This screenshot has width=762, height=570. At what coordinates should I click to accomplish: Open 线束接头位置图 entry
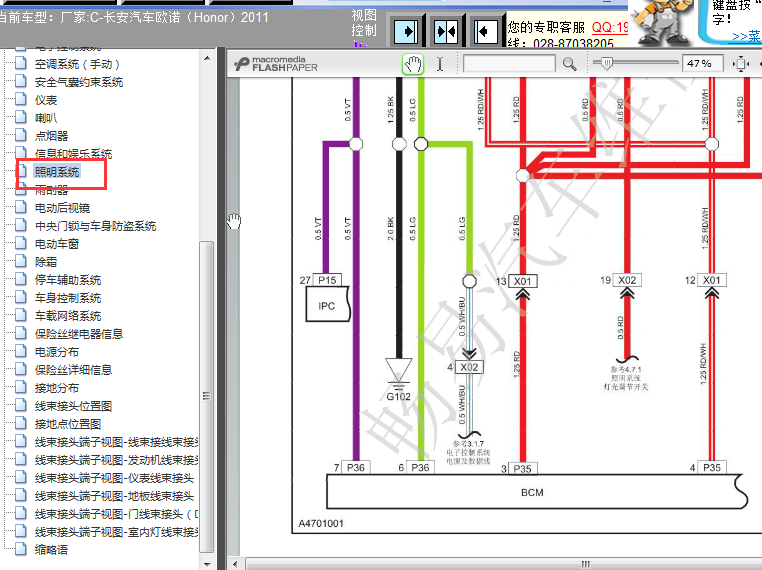73,406
